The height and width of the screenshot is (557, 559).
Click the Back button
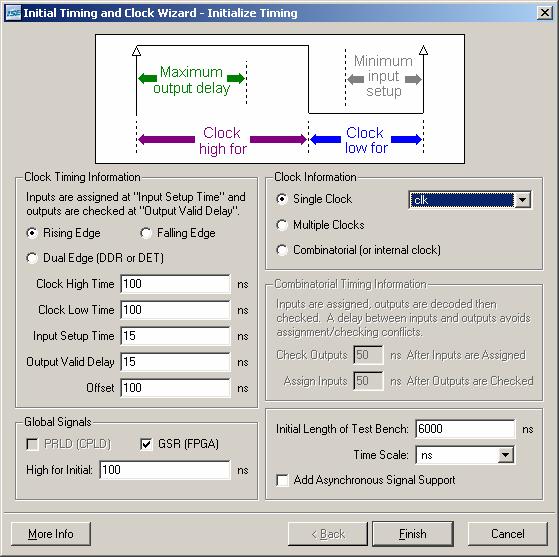click(x=328, y=534)
